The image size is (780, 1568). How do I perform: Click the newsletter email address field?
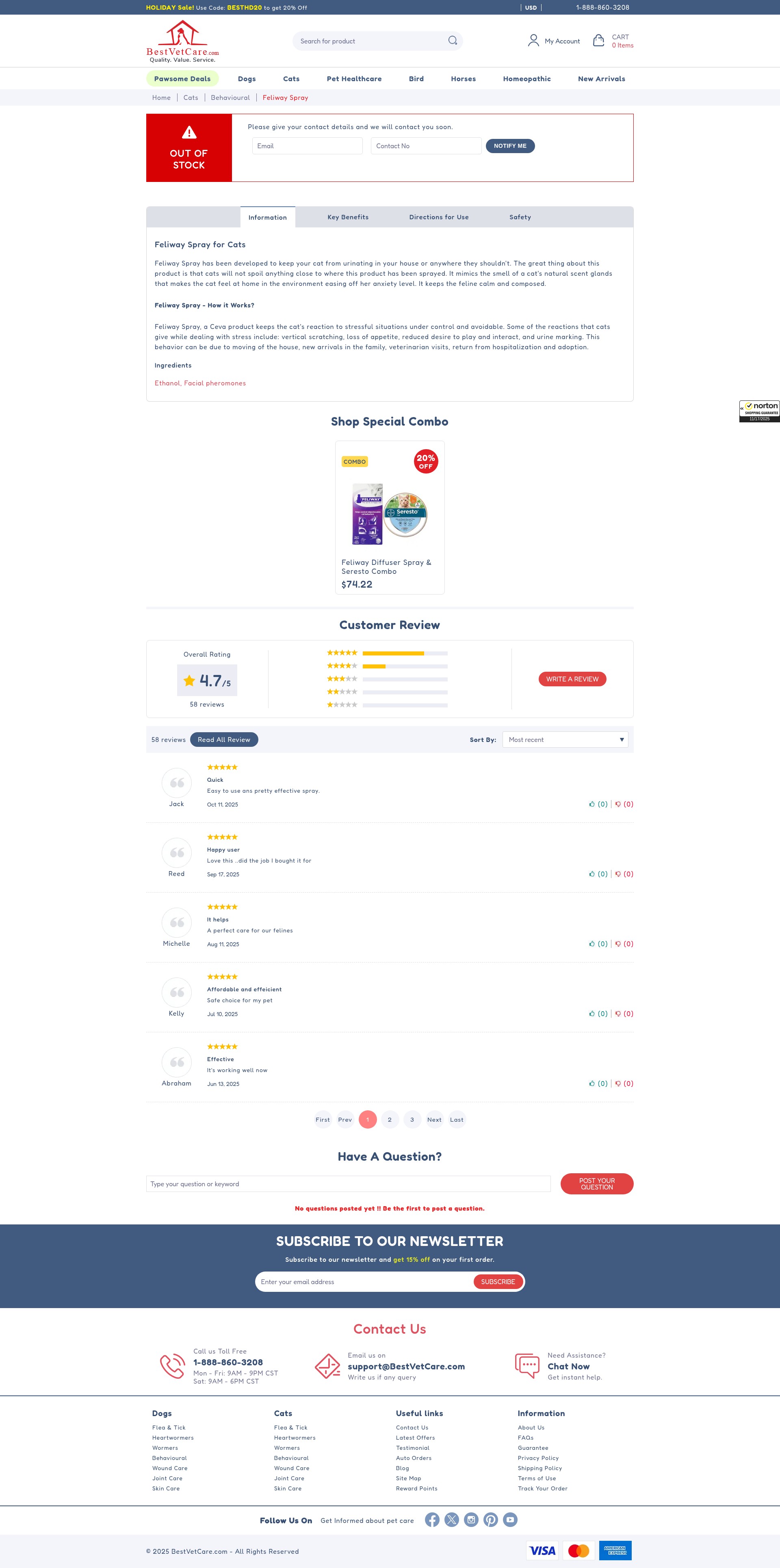tap(364, 1282)
